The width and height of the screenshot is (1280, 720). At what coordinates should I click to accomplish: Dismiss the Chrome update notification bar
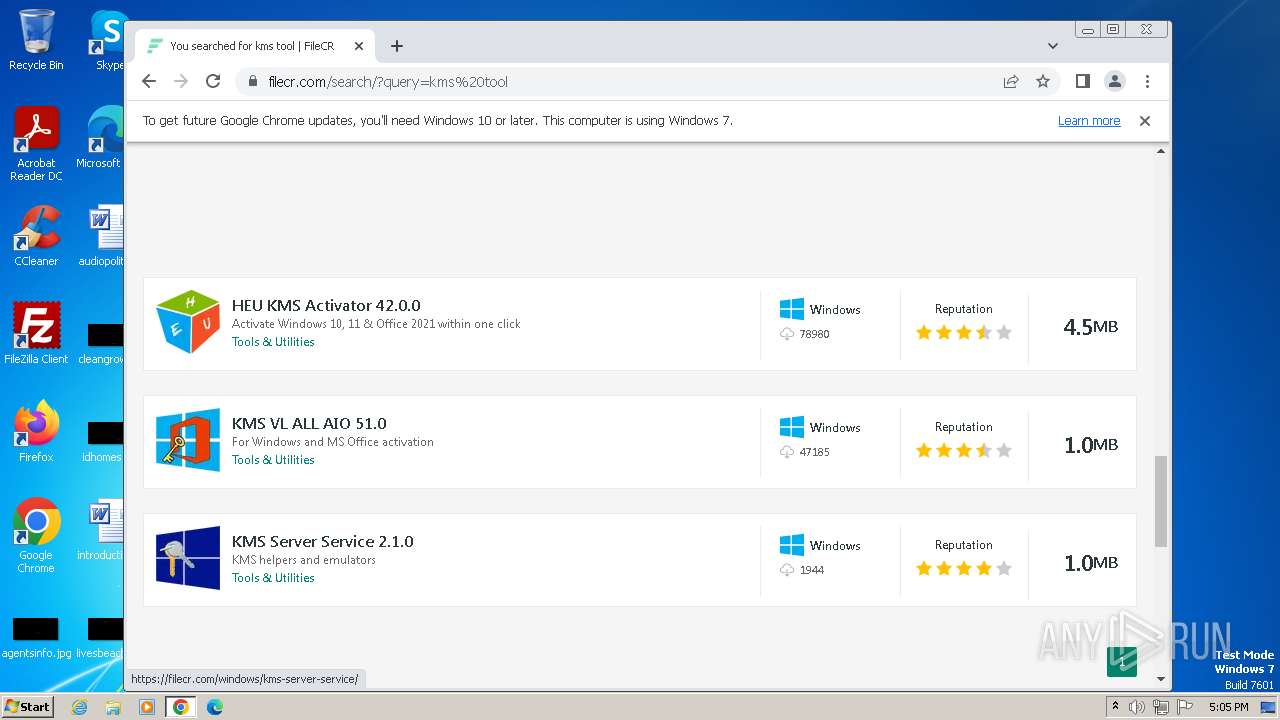(1144, 121)
